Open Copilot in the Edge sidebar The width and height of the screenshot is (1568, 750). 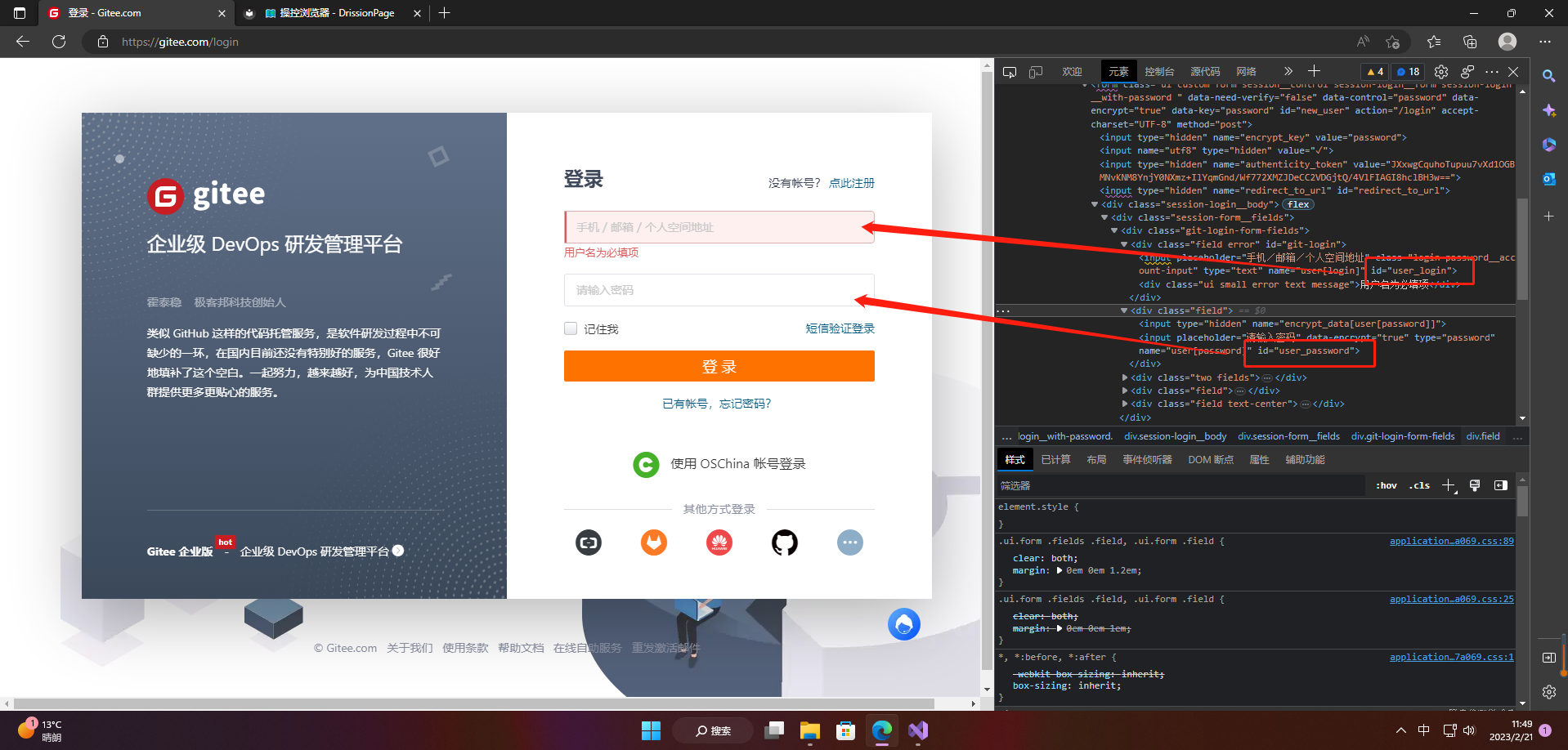pos(1548,110)
